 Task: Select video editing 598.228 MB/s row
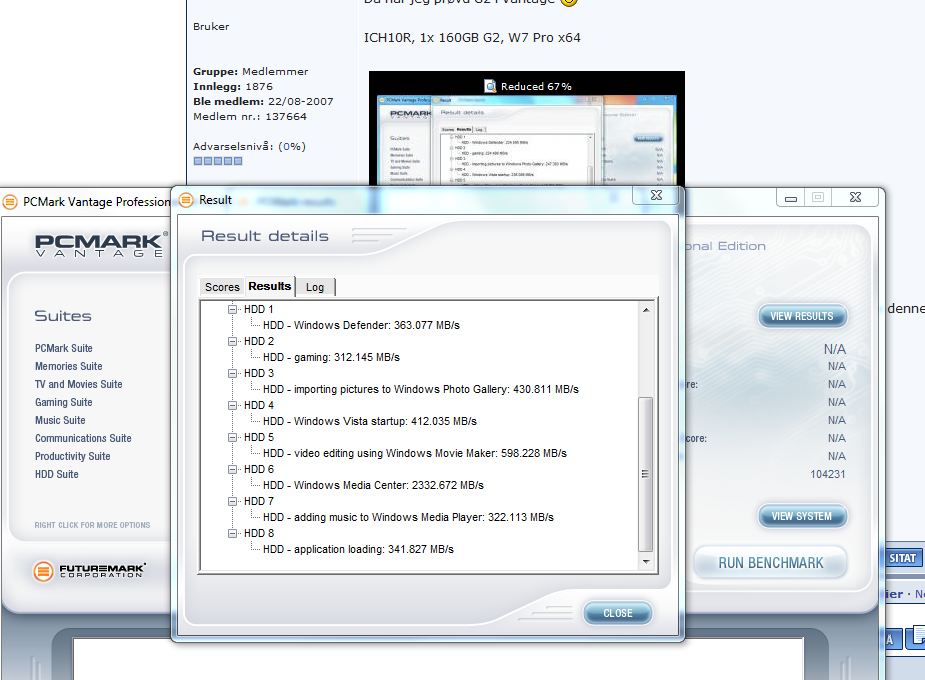coord(415,453)
